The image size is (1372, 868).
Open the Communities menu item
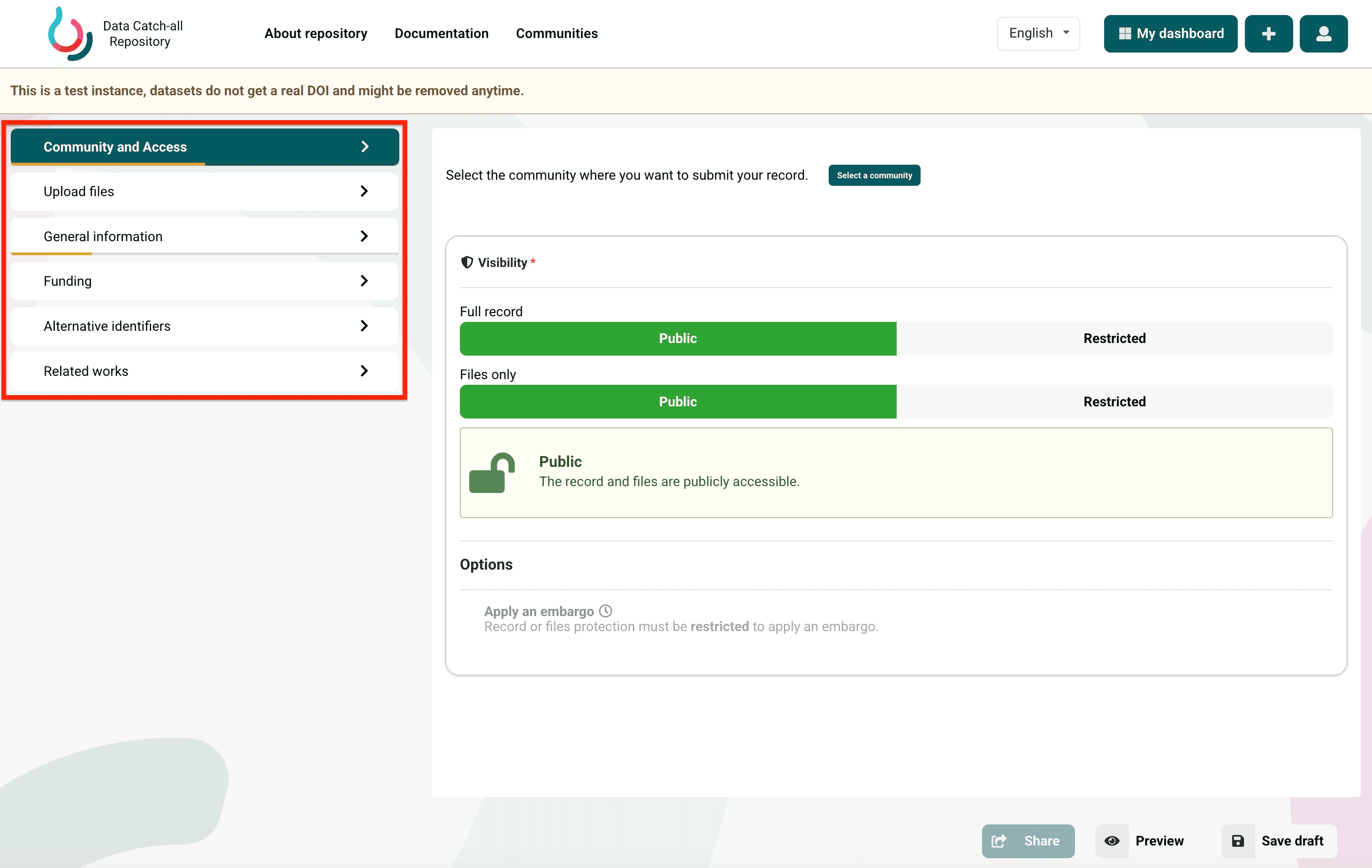coord(556,34)
